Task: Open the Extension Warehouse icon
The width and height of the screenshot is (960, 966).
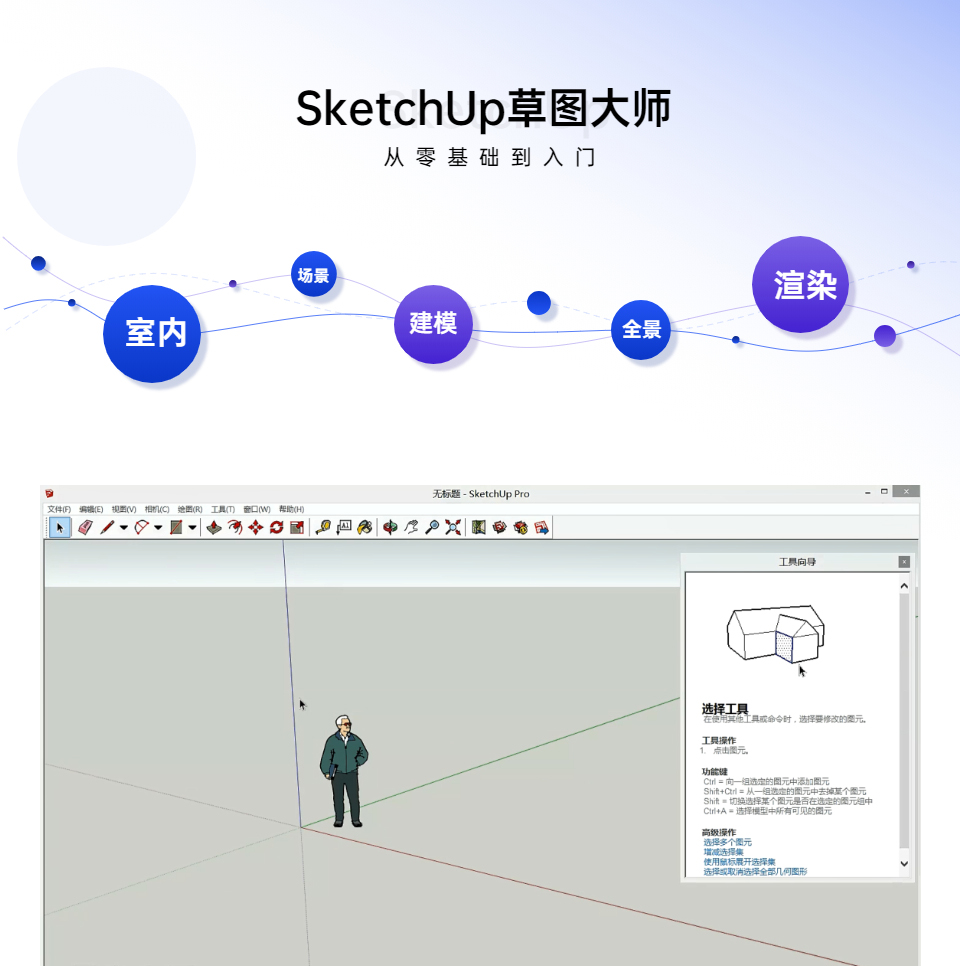Action: [x=521, y=527]
